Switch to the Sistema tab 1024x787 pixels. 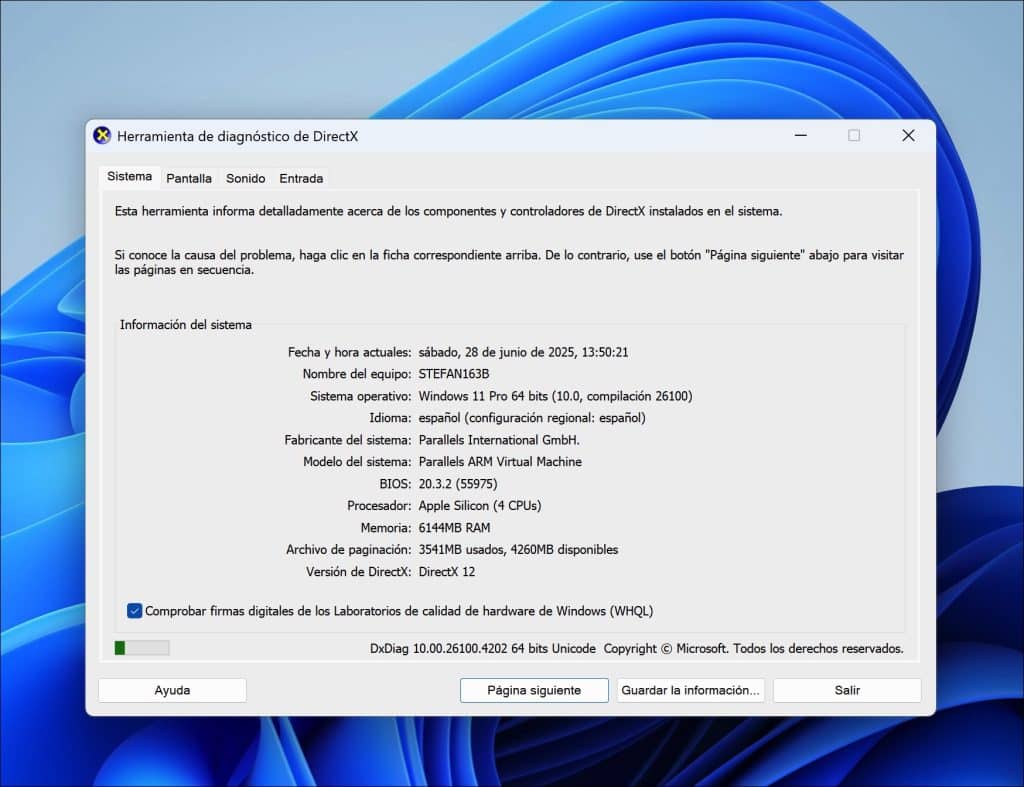pos(129,176)
